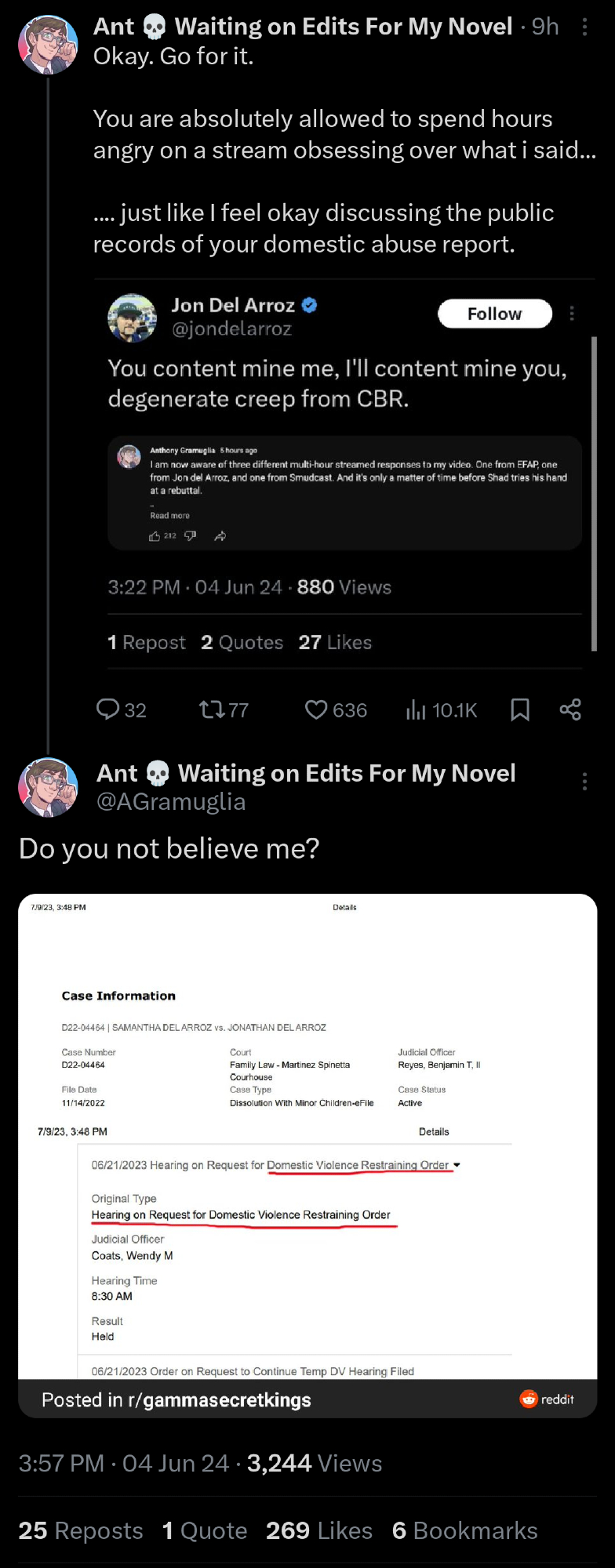
Task: Open the top tweet's three-dot menu
Action: [x=584, y=27]
